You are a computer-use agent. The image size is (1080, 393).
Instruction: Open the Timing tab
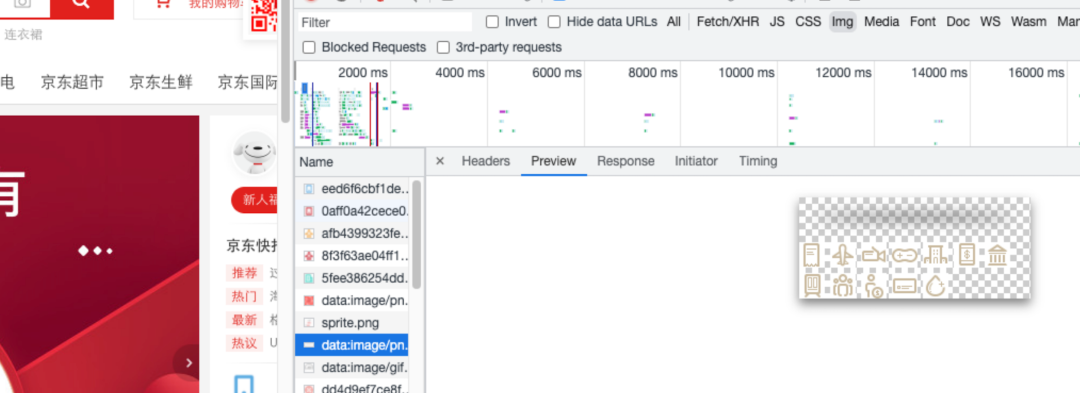pos(758,161)
